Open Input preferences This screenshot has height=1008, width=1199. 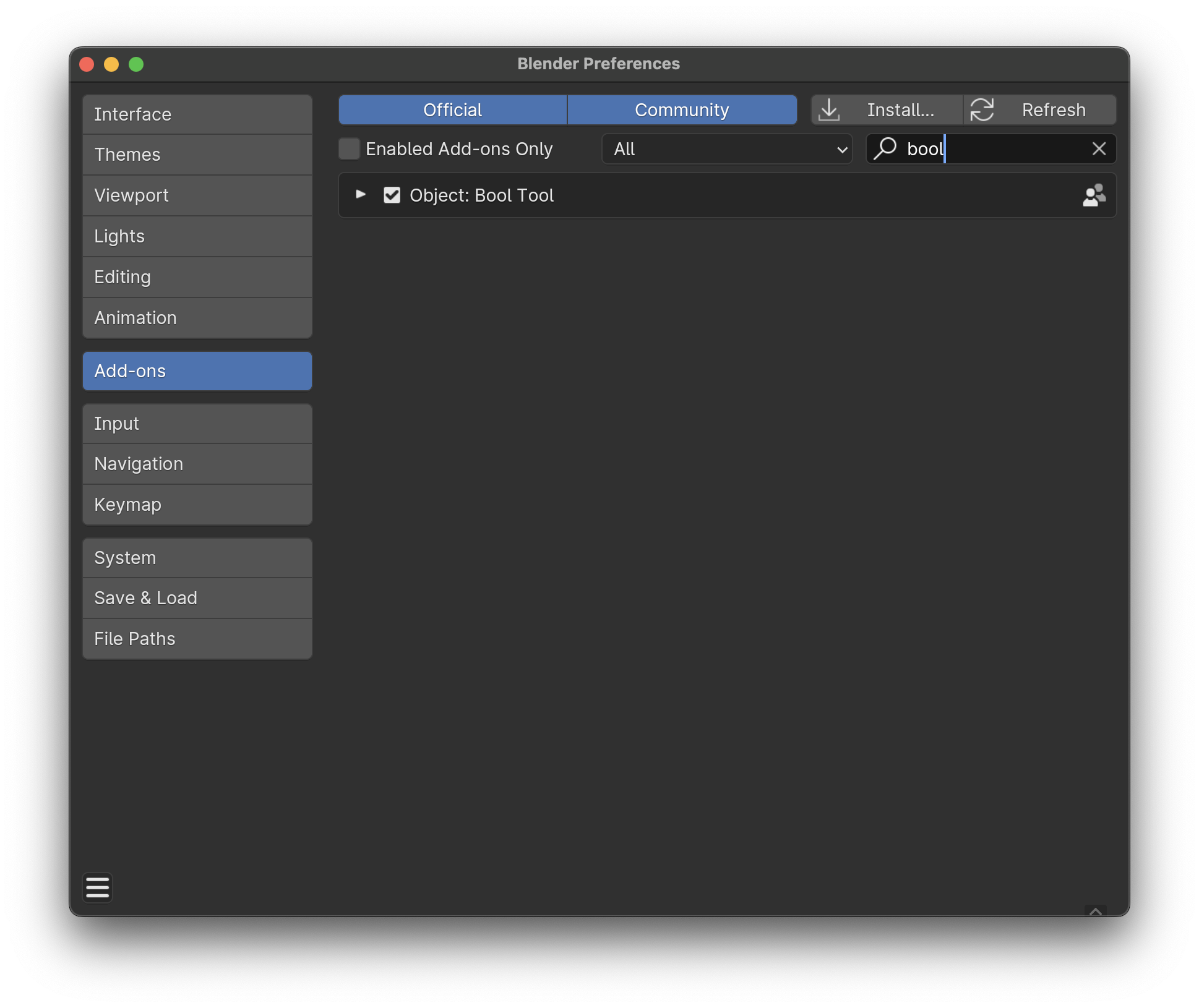pos(197,424)
